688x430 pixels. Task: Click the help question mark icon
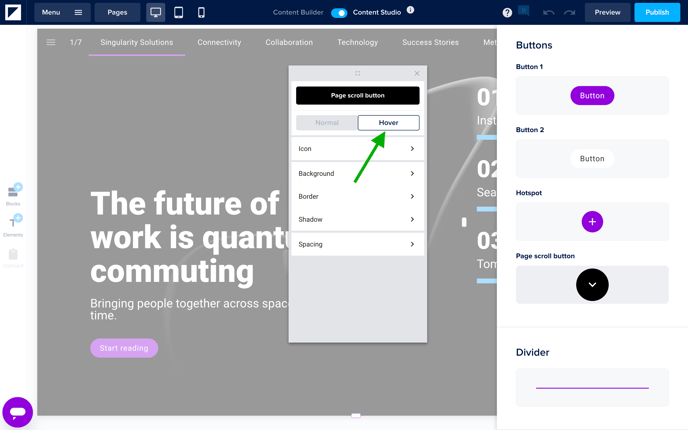[507, 12]
